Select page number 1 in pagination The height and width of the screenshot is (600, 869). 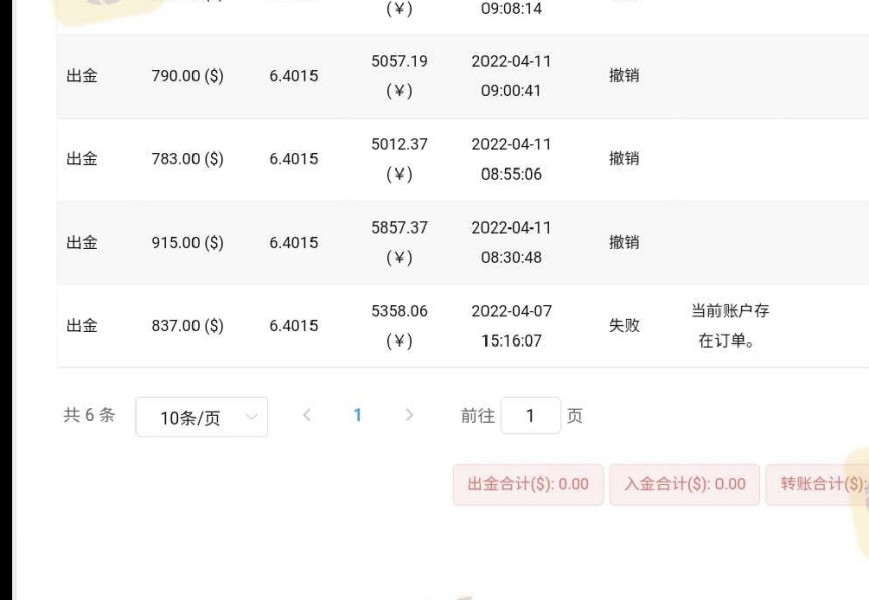click(x=357, y=416)
